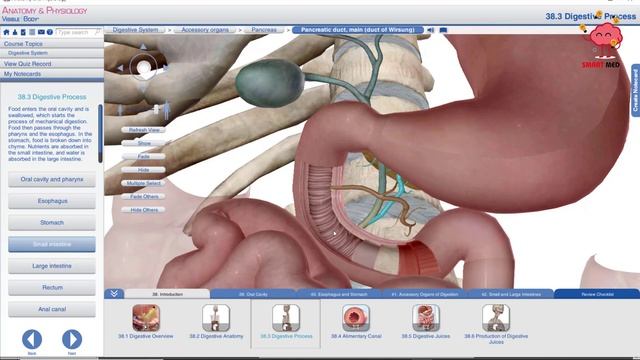The image size is (640, 360).
Task: Rotate the model down with arrow
Action: click(x=143, y=88)
